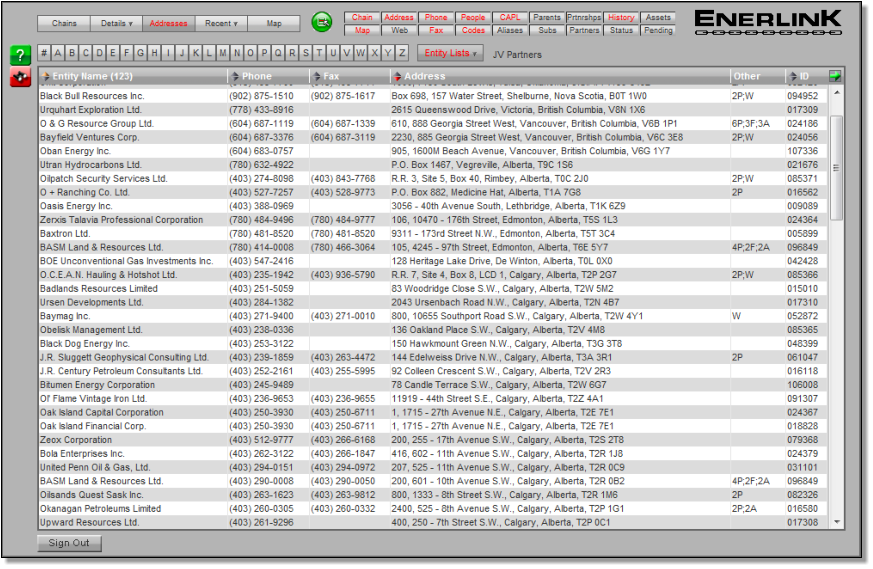Viewport: 873px width, 569px height.
Task: Toggle the Address column option
Action: (399, 17)
